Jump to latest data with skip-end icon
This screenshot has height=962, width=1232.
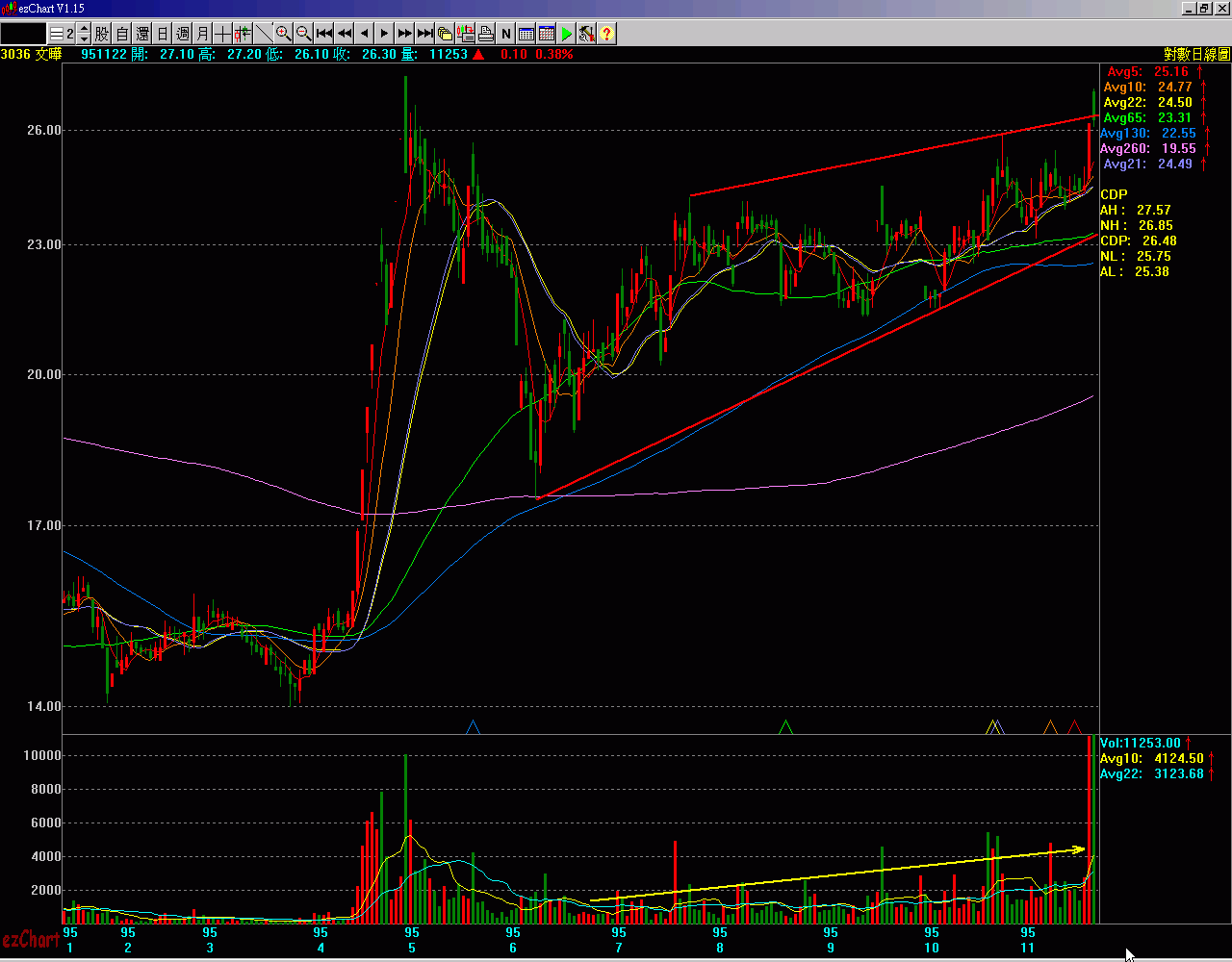425,34
